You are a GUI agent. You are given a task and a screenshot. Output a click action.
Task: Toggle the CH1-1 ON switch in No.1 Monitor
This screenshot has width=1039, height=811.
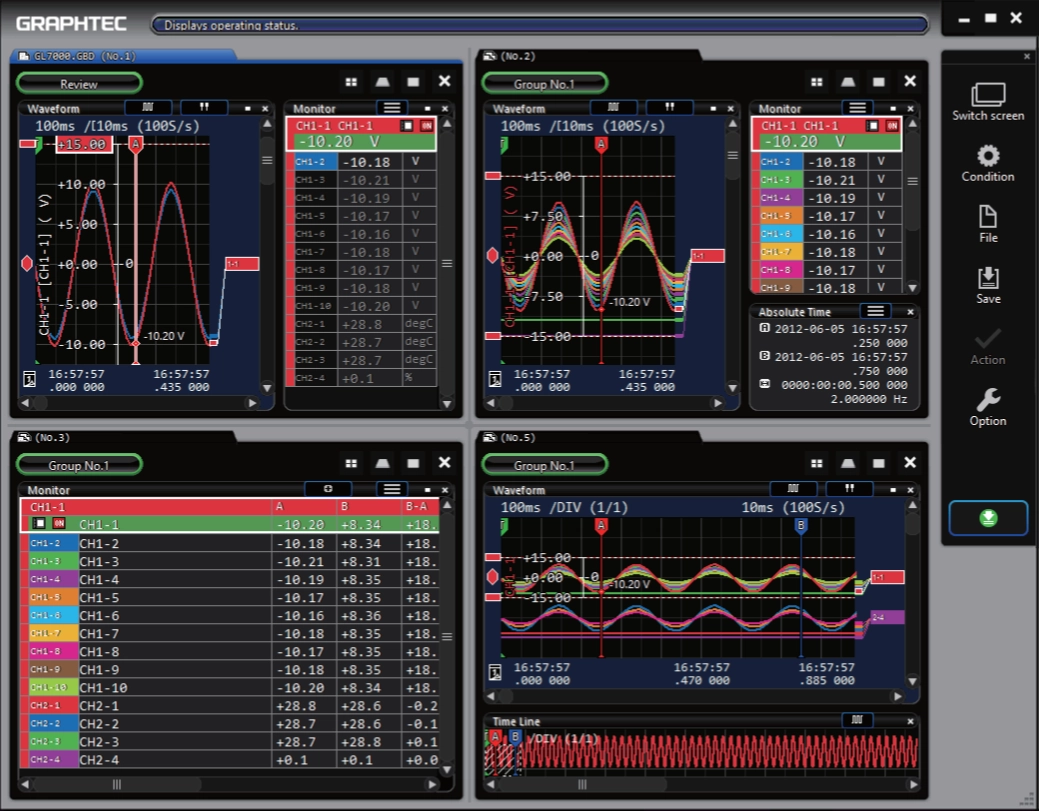point(426,125)
